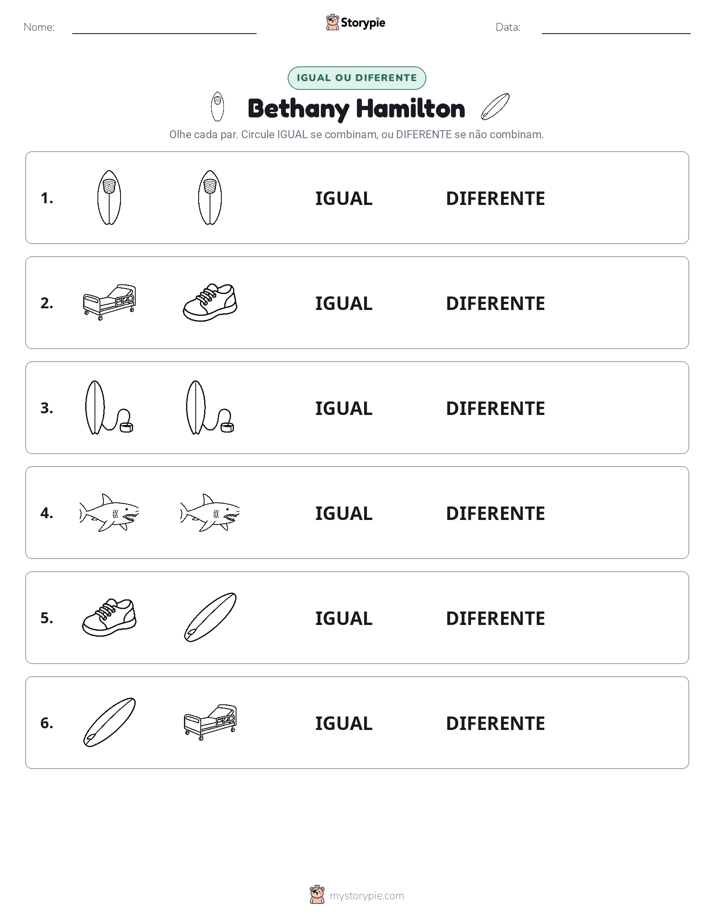Click the Storypie logo at the top

tap(355, 22)
